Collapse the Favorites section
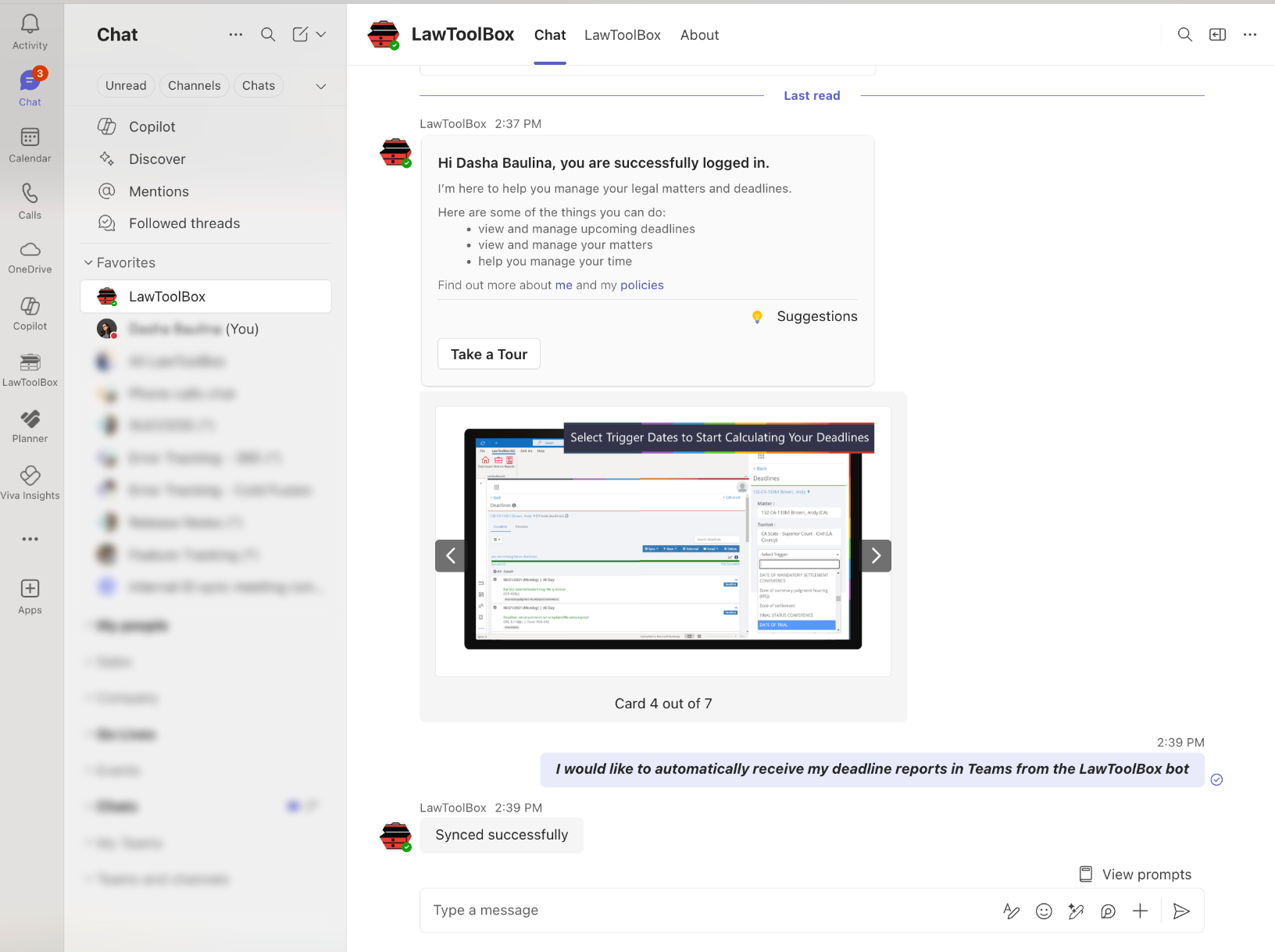This screenshot has height=952, width=1275. tap(88, 262)
